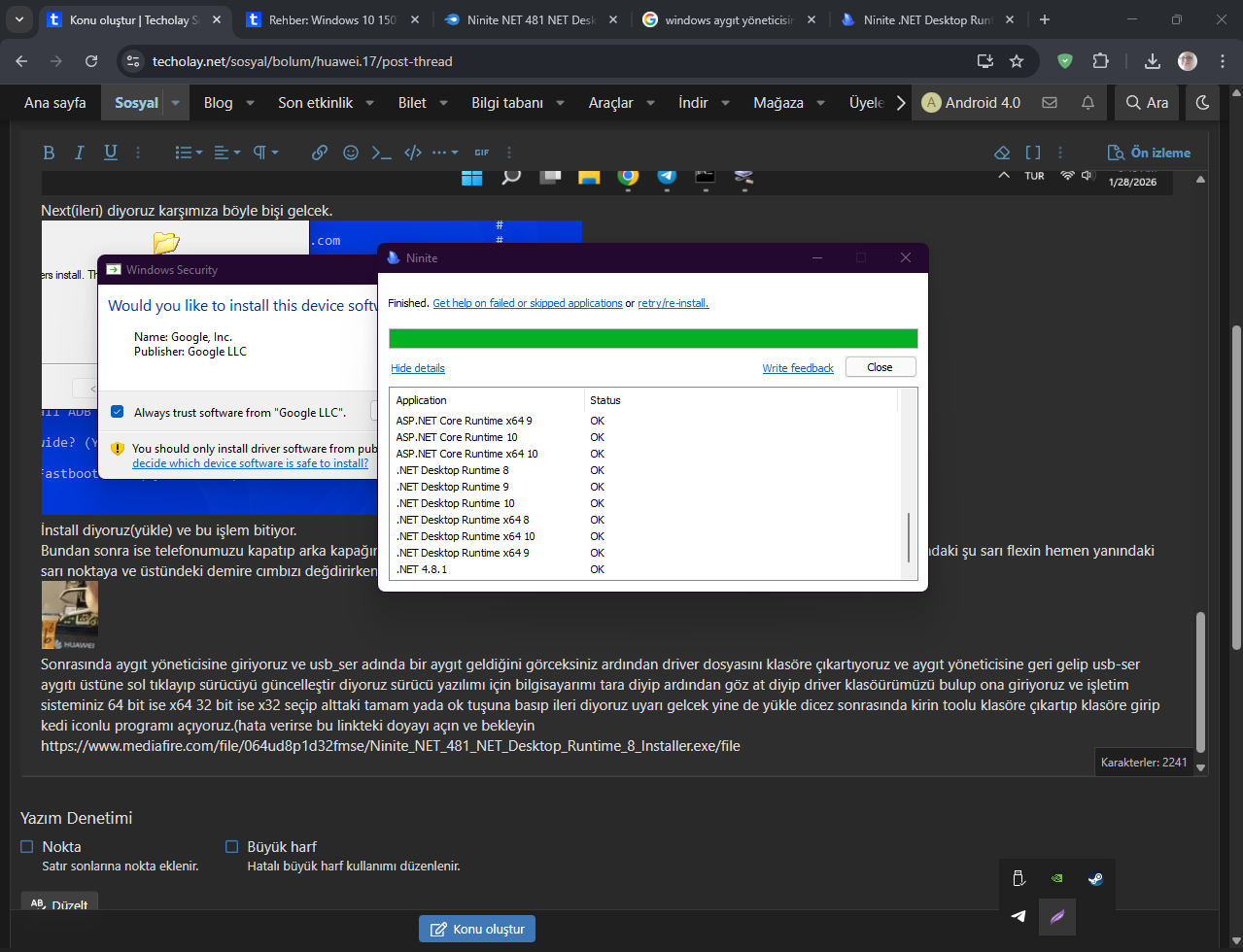This screenshot has height=952, width=1243.
Task: Open notifications with the bell icon
Action: coord(1088,102)
